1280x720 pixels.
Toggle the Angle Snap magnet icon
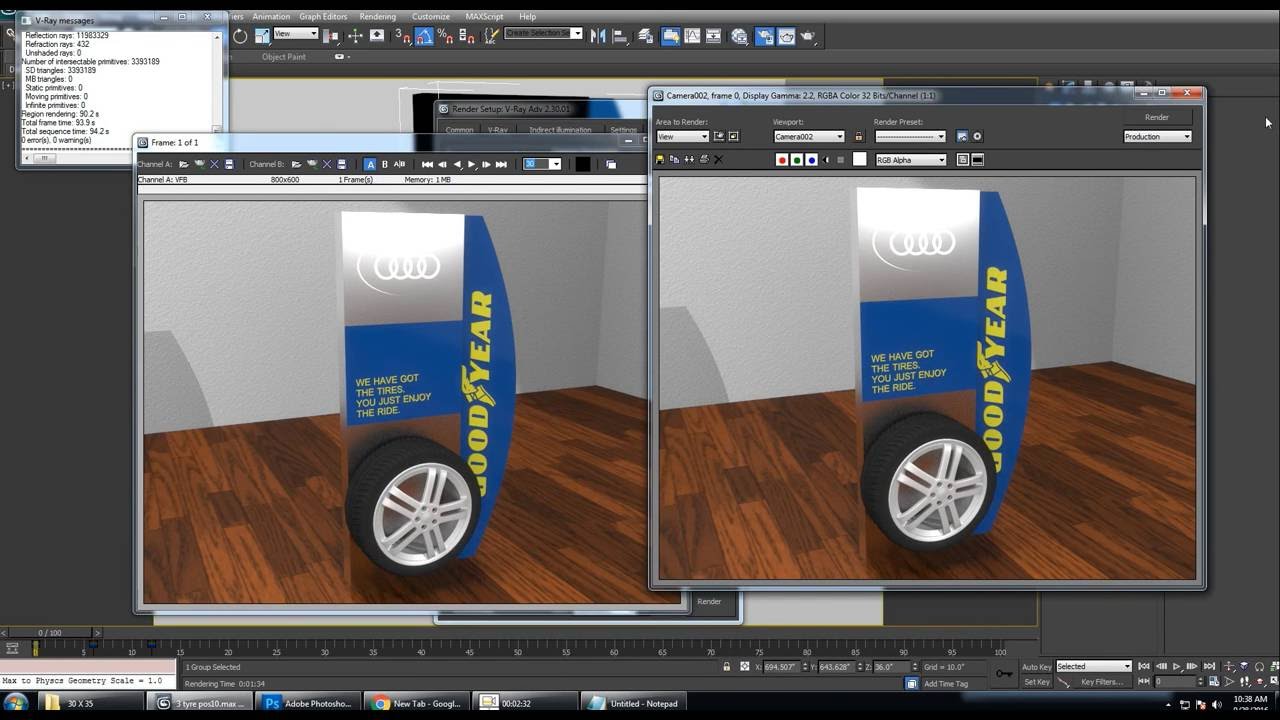(424, 36)
